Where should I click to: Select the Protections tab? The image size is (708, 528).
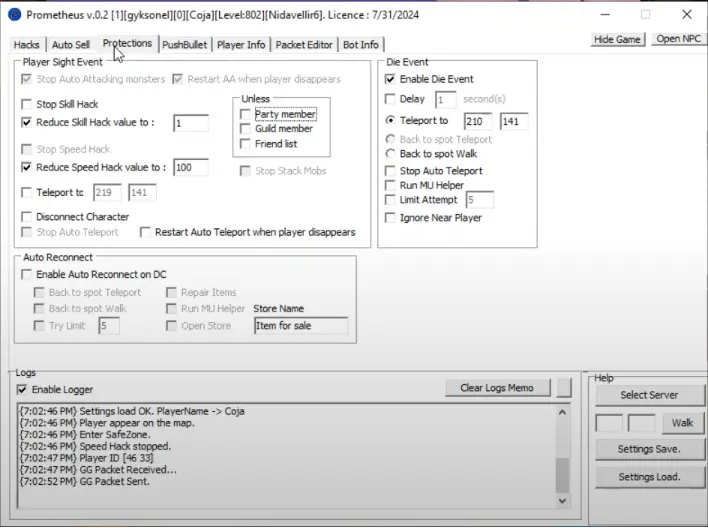point(127,43)
